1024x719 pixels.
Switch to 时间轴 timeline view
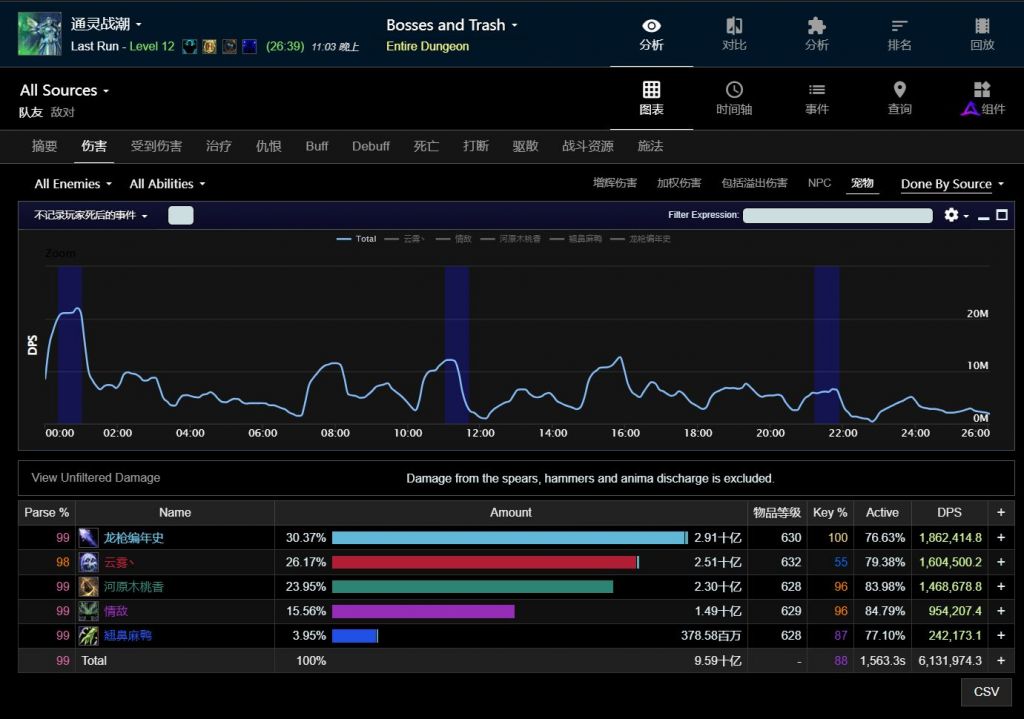point(734,98)
